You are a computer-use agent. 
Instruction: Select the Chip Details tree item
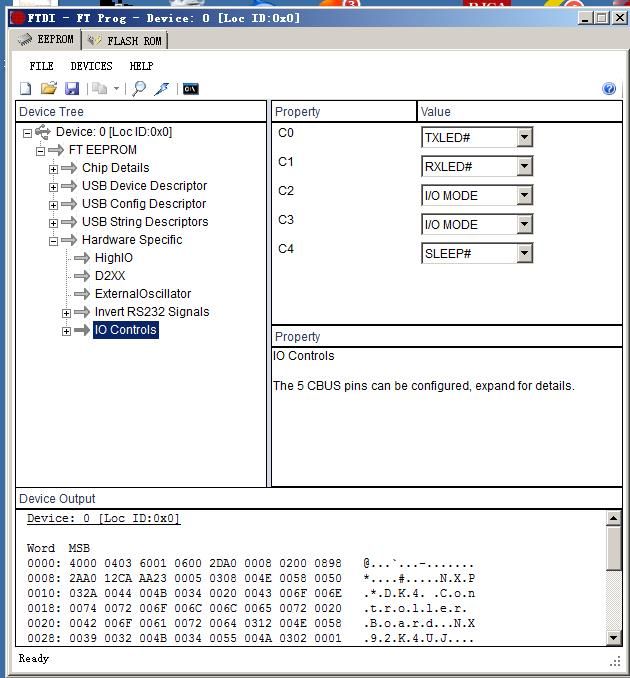(x=115, y=168)
